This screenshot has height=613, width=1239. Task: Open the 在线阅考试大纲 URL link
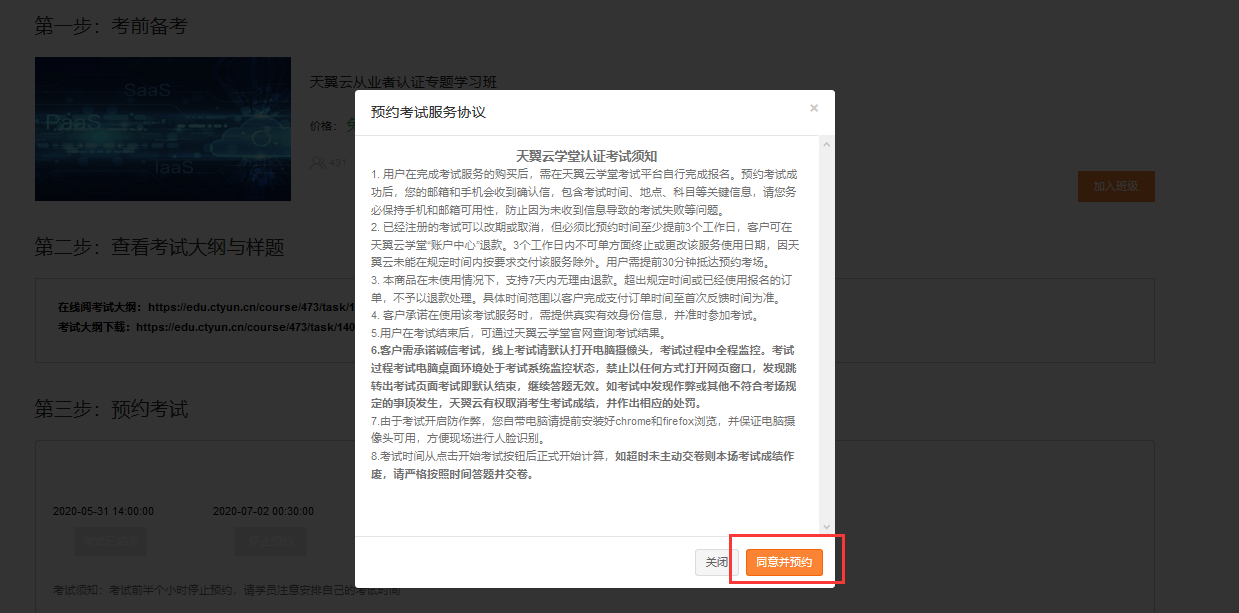[250, 306]
